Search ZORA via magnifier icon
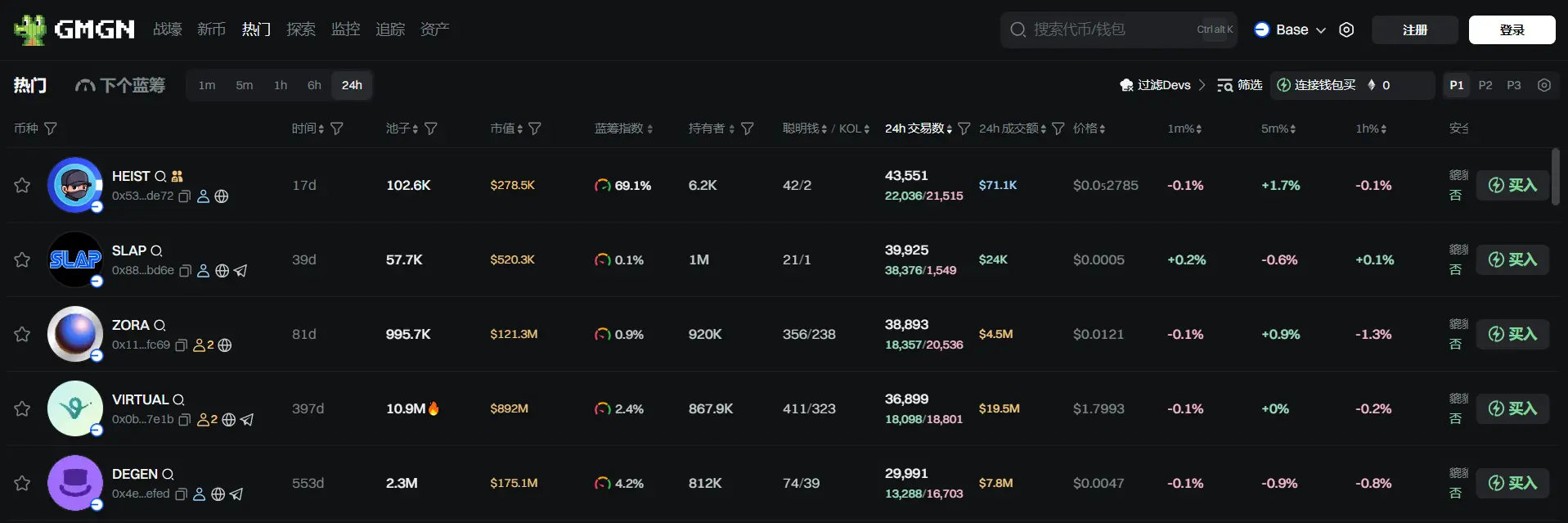This screenshot has height=523, width=1568. click(159, 325)
